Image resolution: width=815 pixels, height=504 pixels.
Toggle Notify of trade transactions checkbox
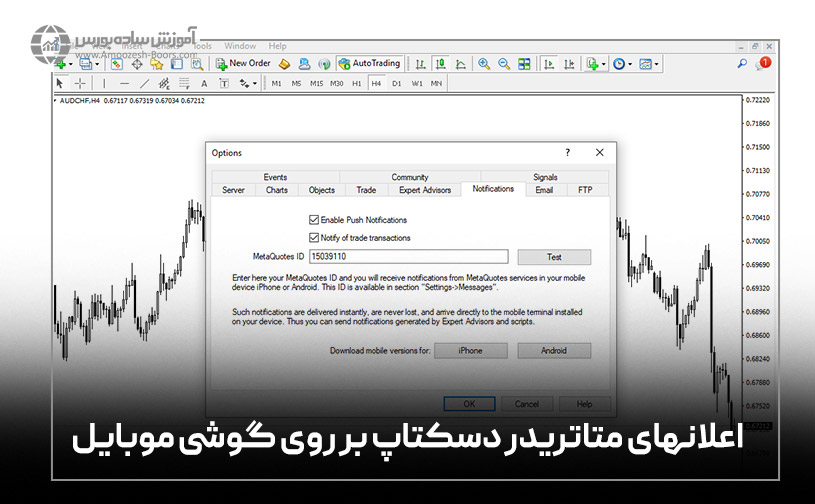click(314, 238)
